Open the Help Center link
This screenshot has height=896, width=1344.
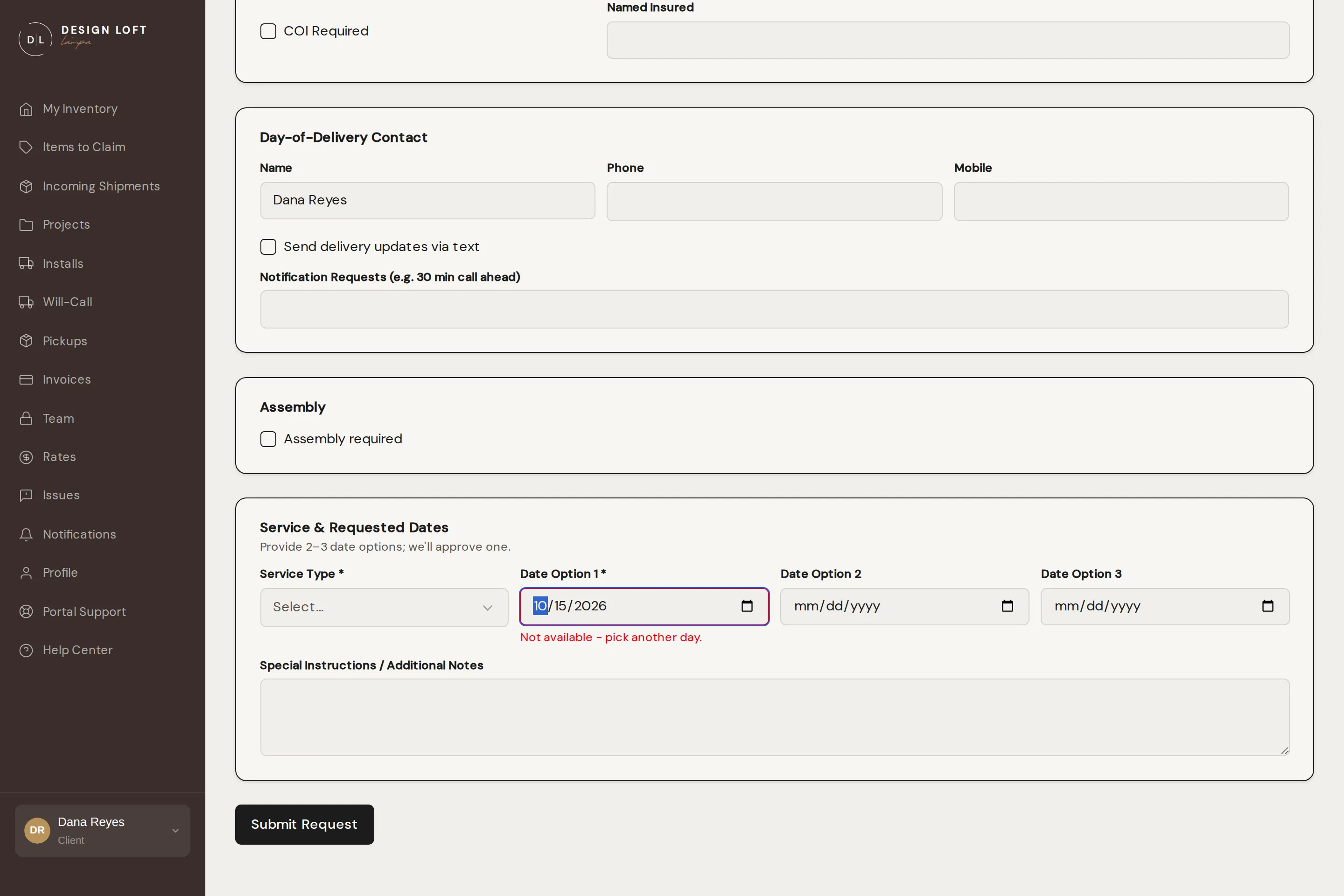(x=78, y=650)
